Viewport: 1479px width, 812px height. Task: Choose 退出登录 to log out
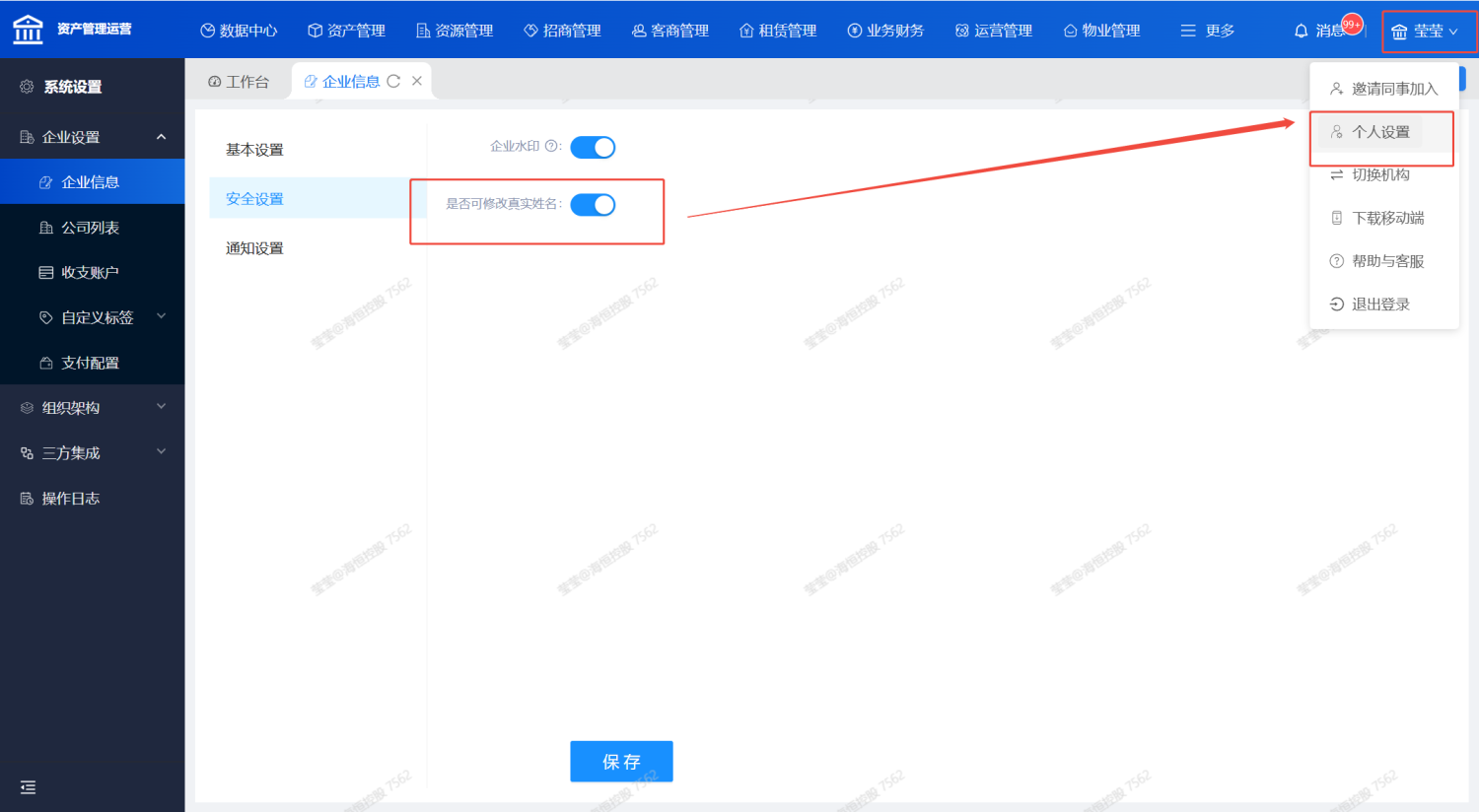[x=1379, y=304]
